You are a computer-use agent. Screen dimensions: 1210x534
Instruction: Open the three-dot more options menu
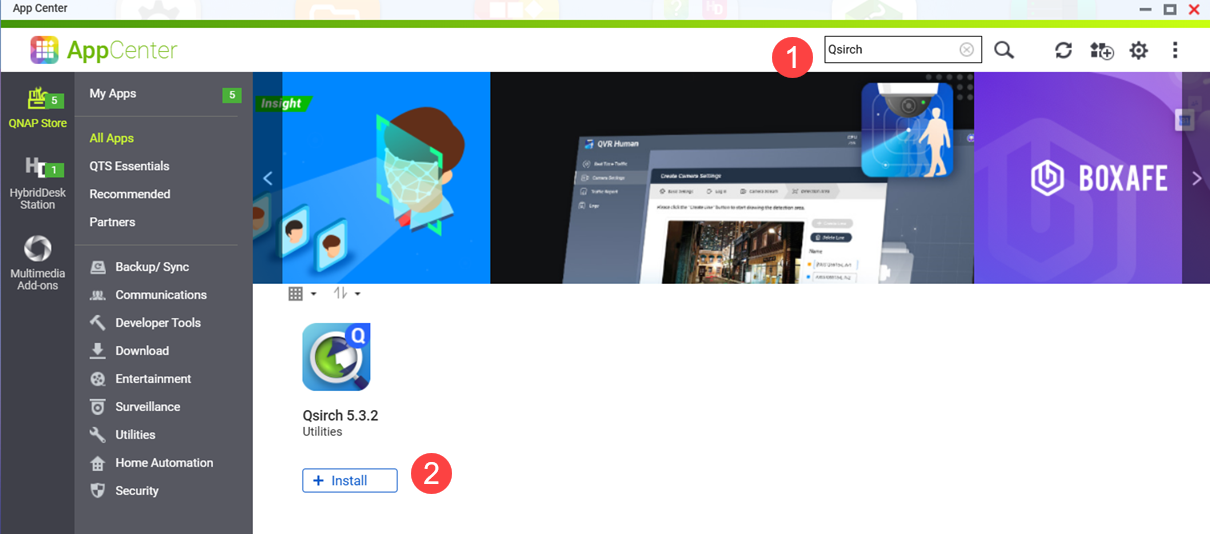tap(1175, 50)
